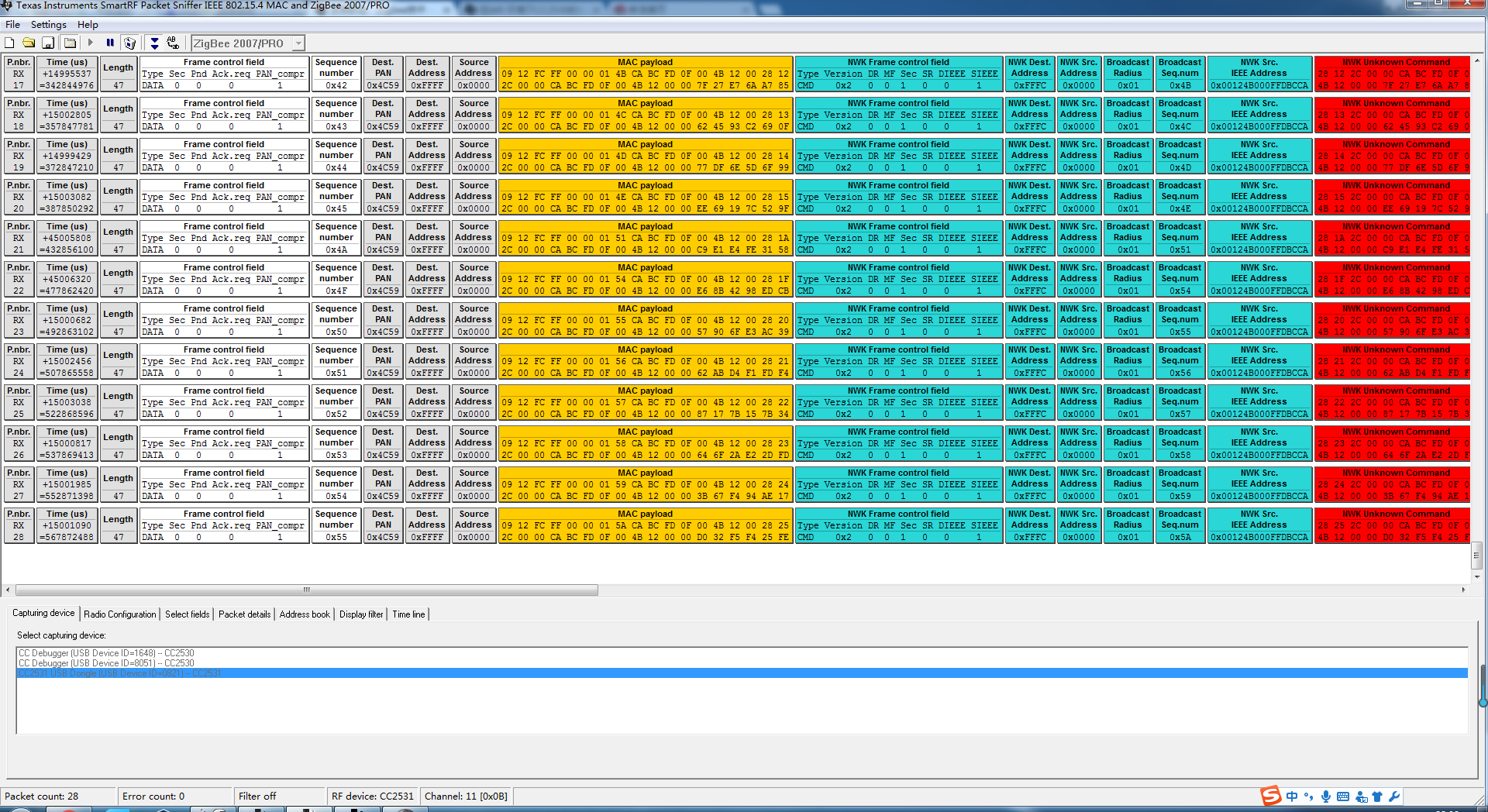The height and width of the screenshot is (812, 1488).
Task: Click the Save floppy disk icon
Action: click(48, 43)
